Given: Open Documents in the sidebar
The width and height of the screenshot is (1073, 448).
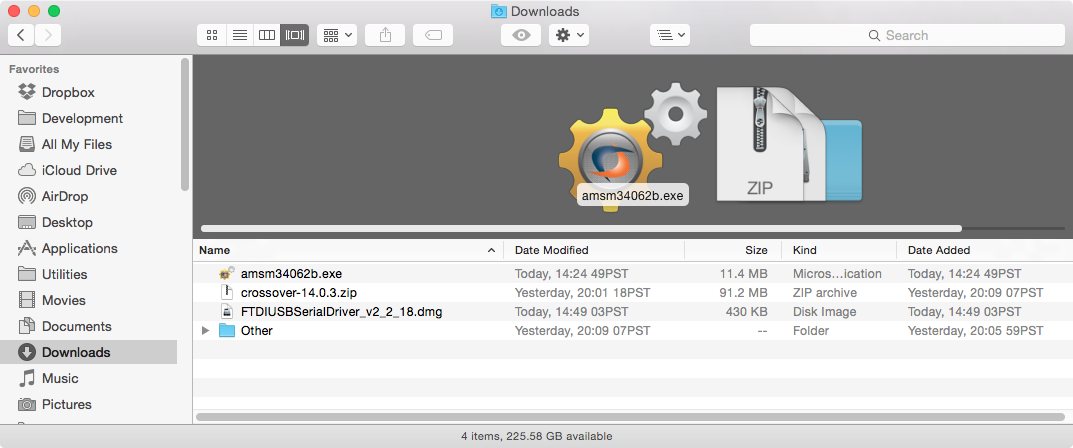Looking at the screenshot, I should pyautogui.click(x=88, y=326).
